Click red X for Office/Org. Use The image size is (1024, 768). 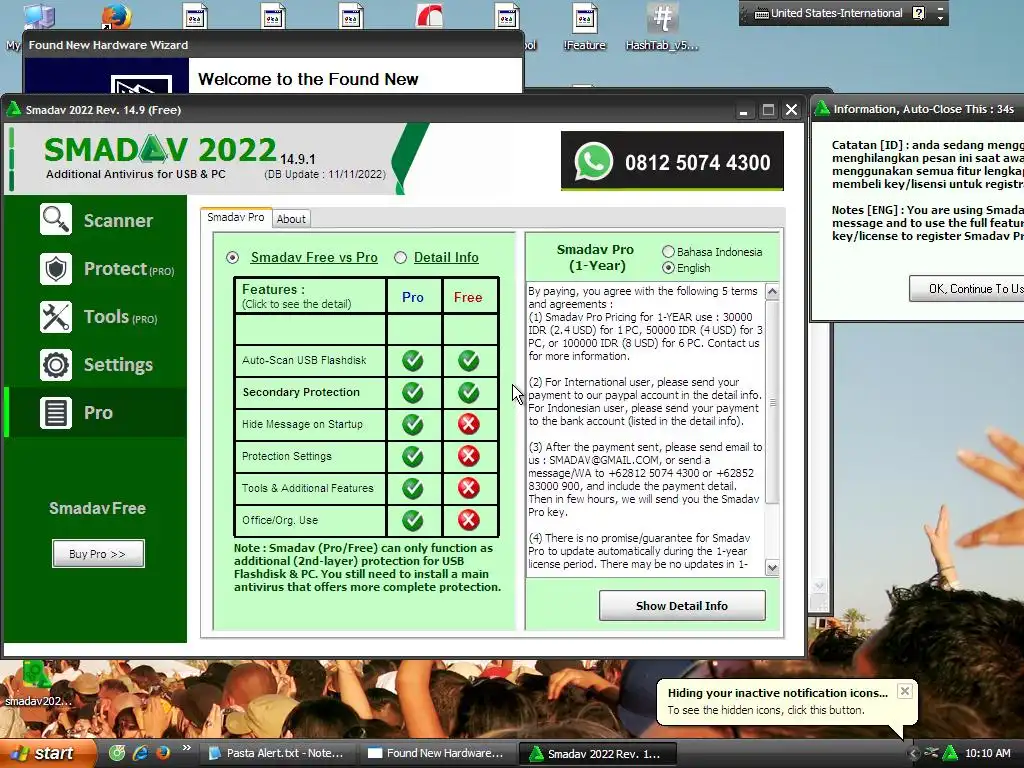tap(468, 520)
